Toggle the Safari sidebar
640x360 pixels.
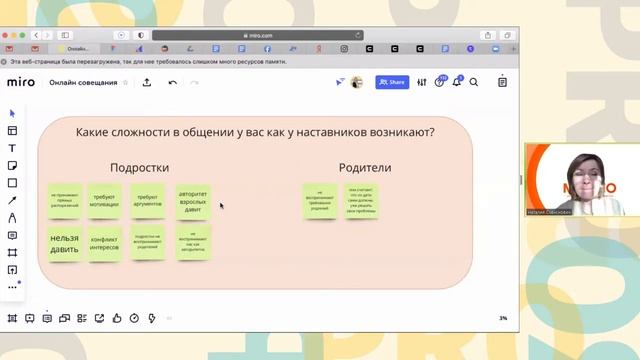(x=65, y=36)
